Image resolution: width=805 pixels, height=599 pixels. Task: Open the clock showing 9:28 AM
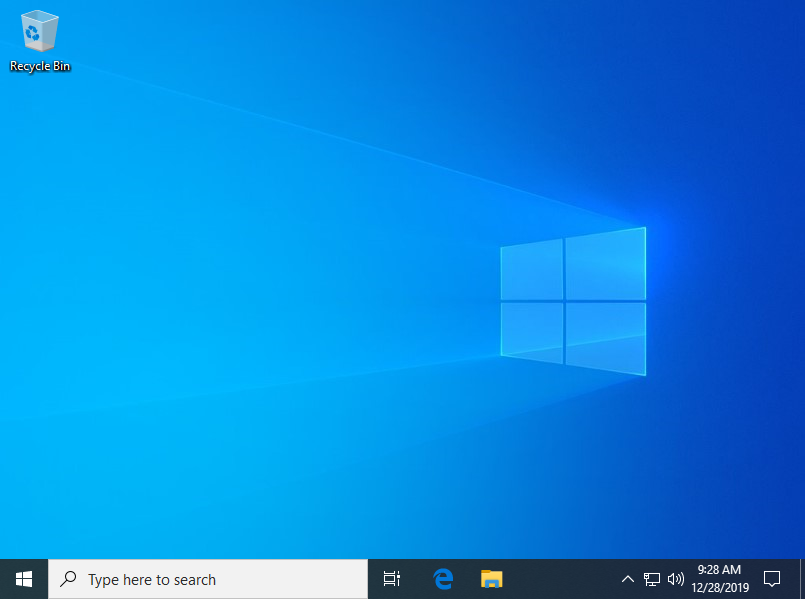pos(719,579)
